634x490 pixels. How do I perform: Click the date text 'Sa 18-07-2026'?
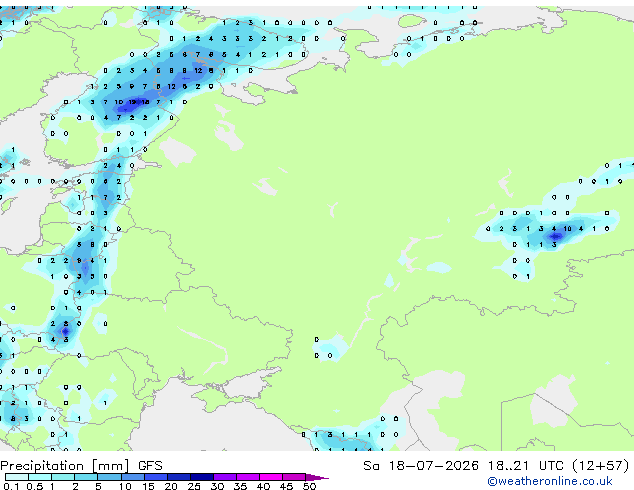coord(421,466)
